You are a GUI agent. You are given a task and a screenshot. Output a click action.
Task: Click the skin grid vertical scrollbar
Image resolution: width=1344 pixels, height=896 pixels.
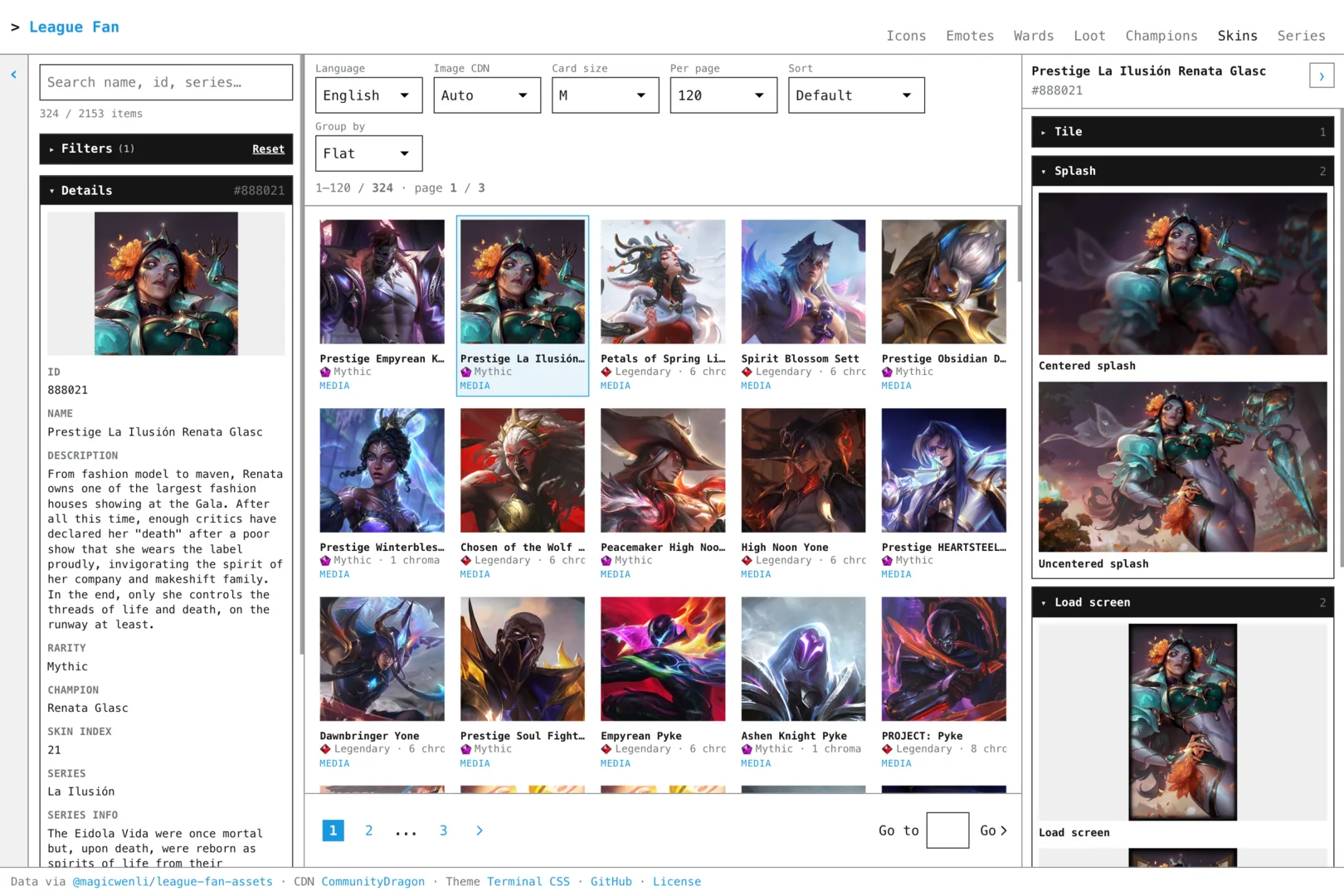tap(1019, 245)
